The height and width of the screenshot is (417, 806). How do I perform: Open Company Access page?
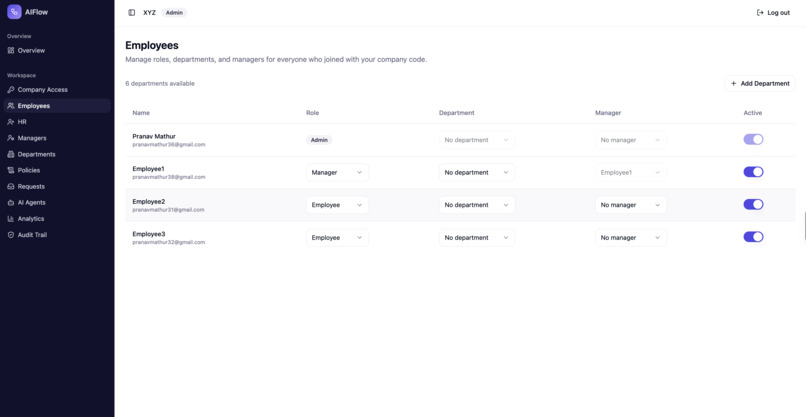click(57, 89)
